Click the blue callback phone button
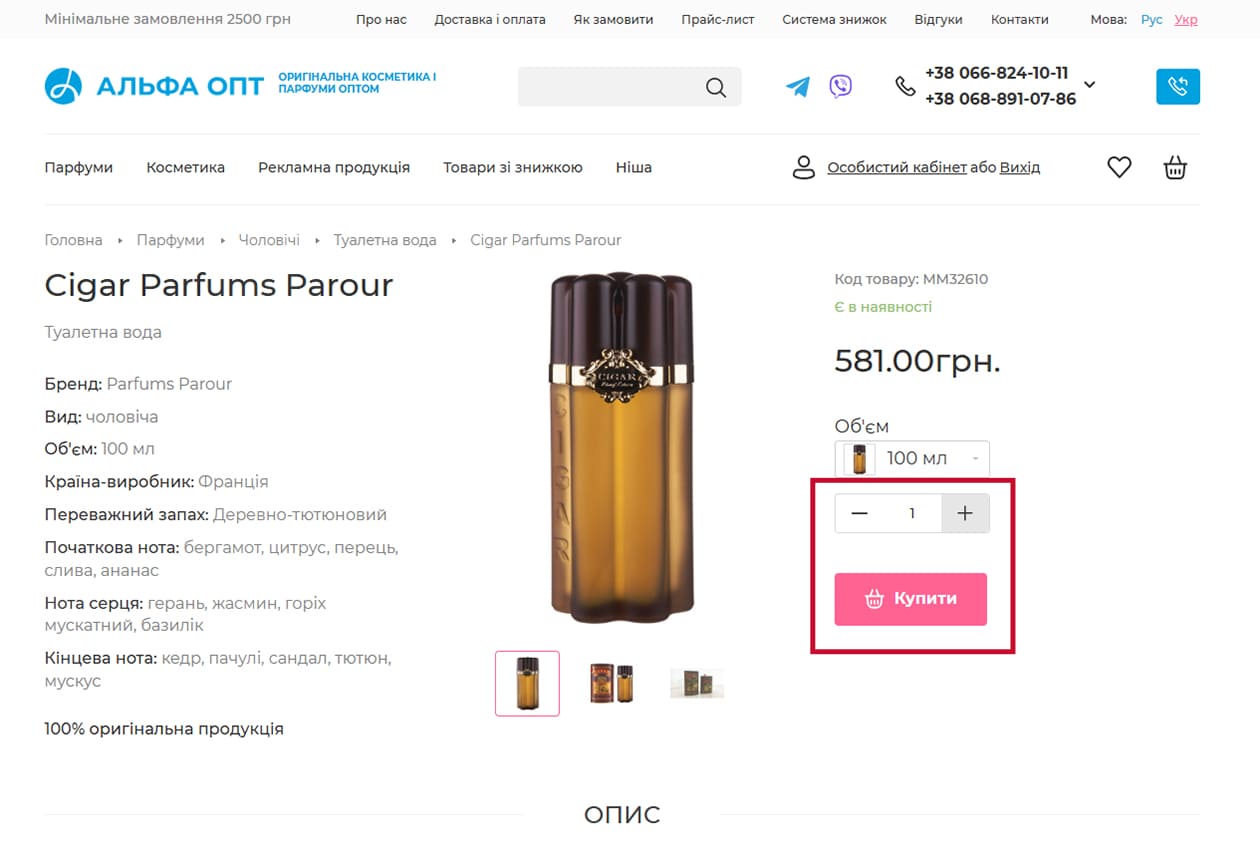 point(1178,86)
